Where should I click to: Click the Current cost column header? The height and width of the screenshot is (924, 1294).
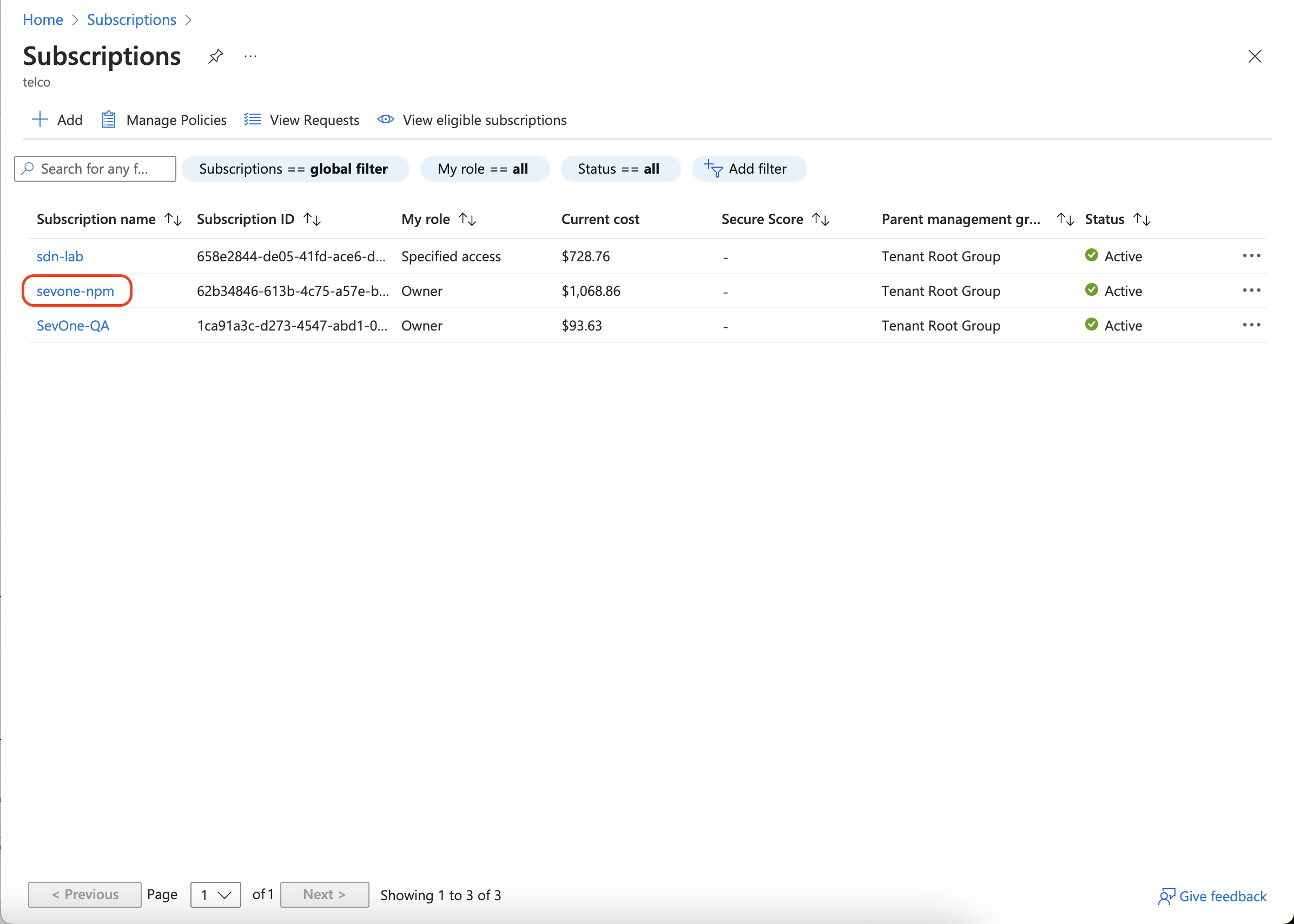point(600,219)
